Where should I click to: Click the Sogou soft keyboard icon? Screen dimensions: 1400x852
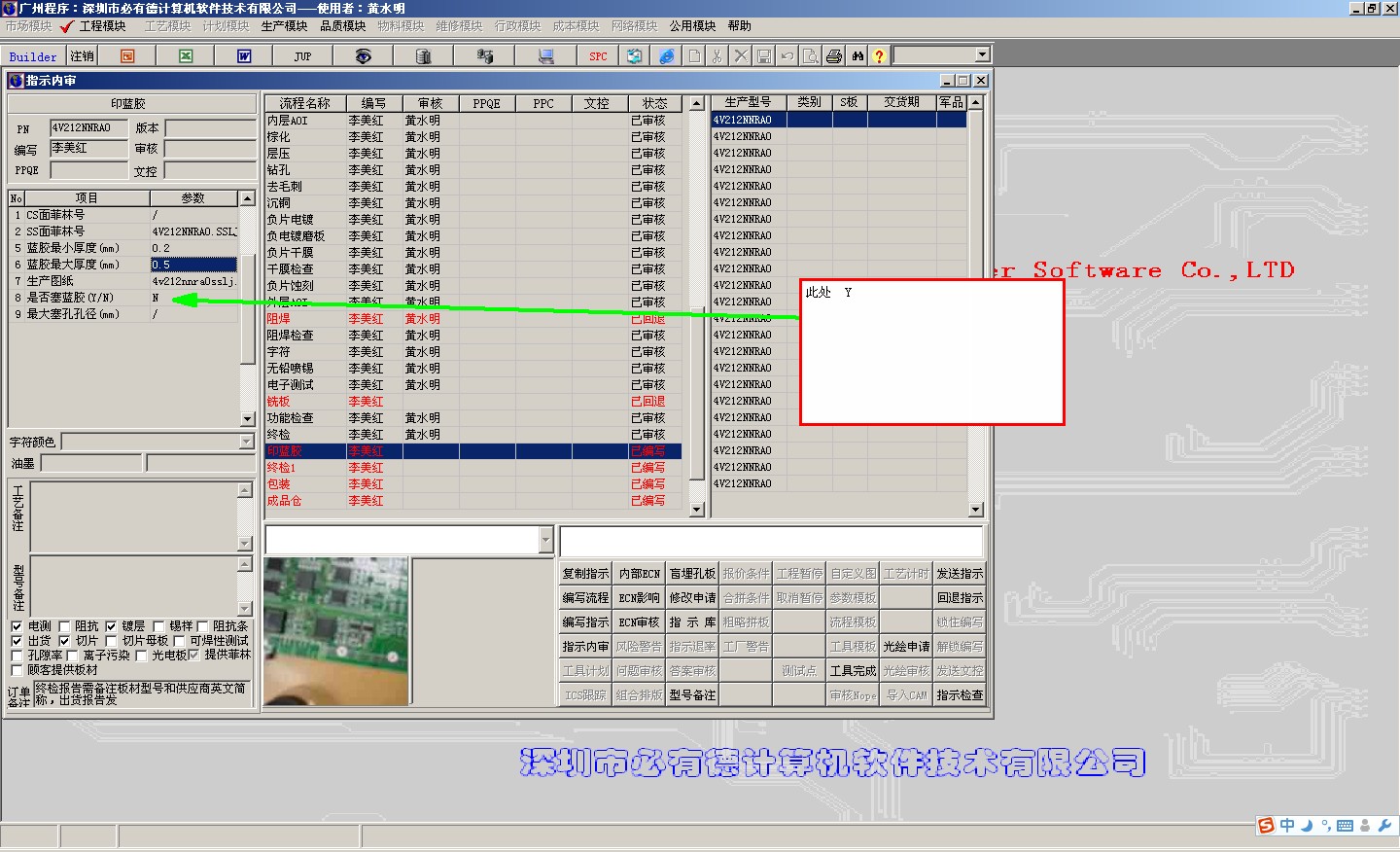pos(1346,826)
